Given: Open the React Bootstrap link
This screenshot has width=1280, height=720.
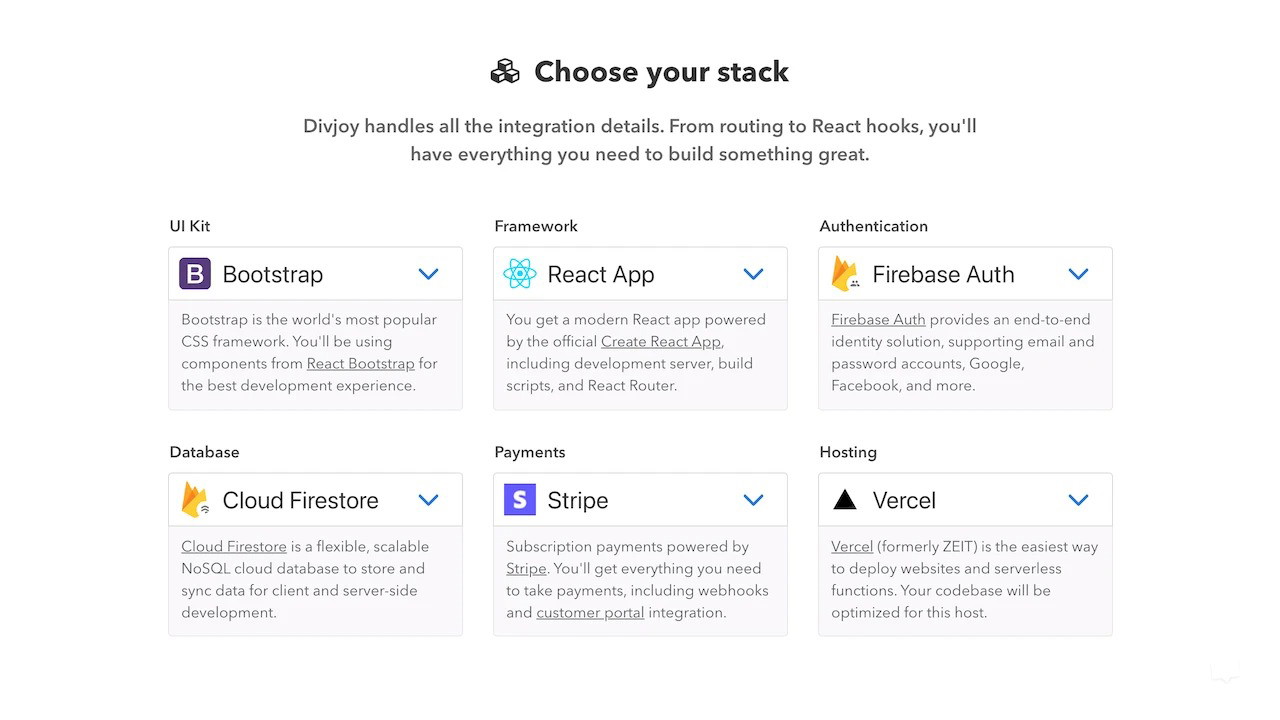Looking at the screenshot, I should tap(360, 364).
